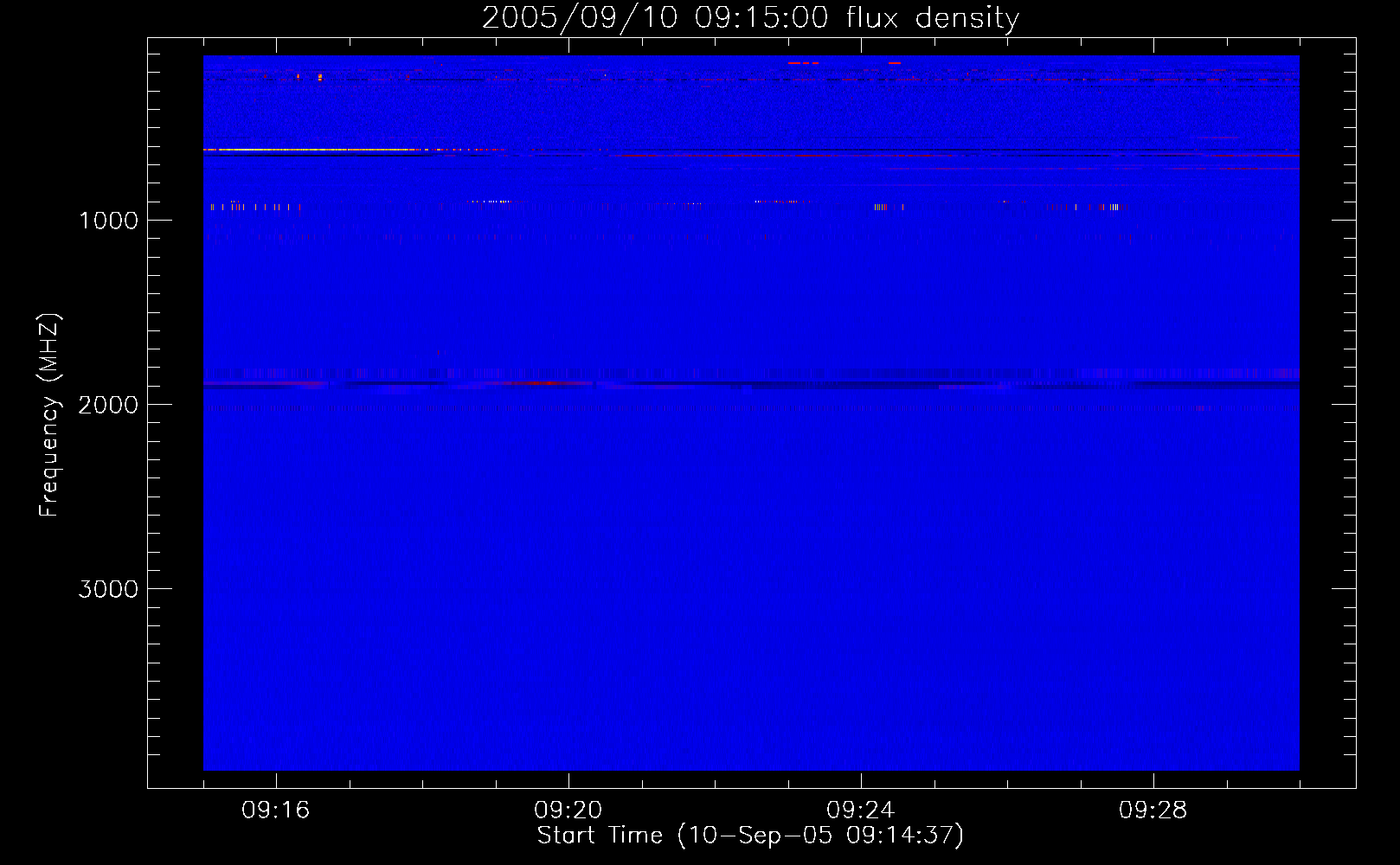Click the '09:24' time tick label
This screenshot has height=865, width=1400.
click(x=861, y=811)
